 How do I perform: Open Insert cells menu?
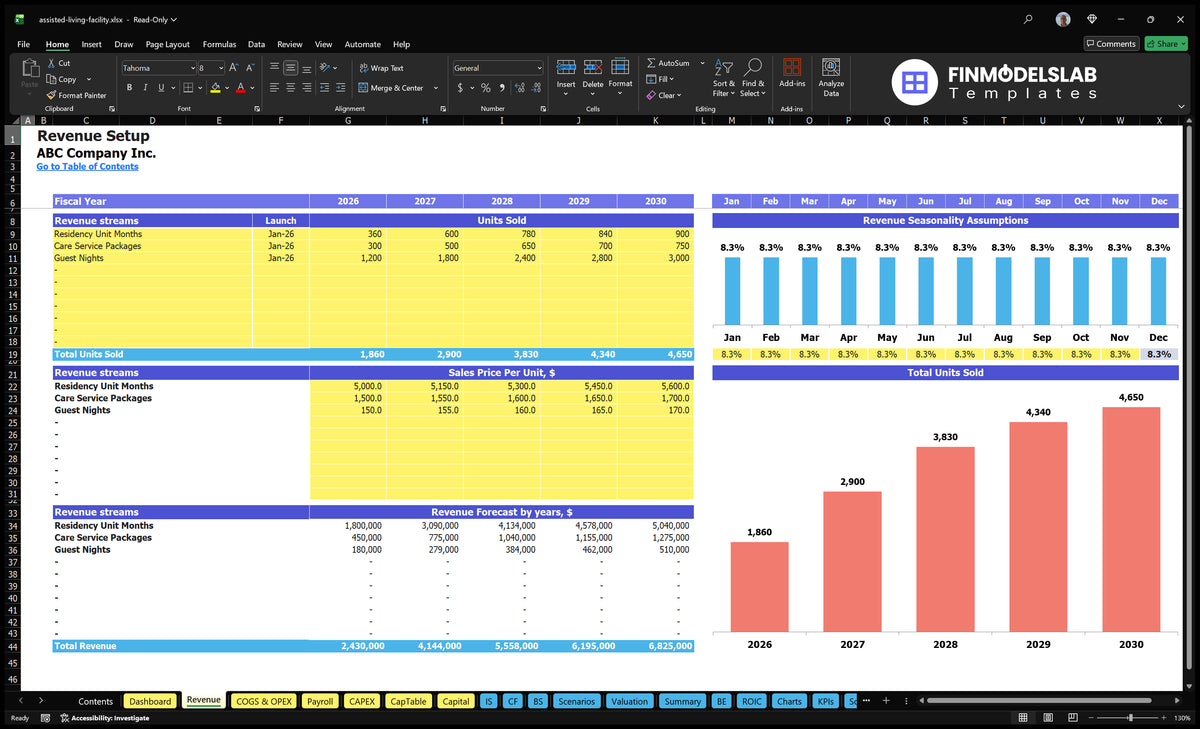tap(566, 75)
